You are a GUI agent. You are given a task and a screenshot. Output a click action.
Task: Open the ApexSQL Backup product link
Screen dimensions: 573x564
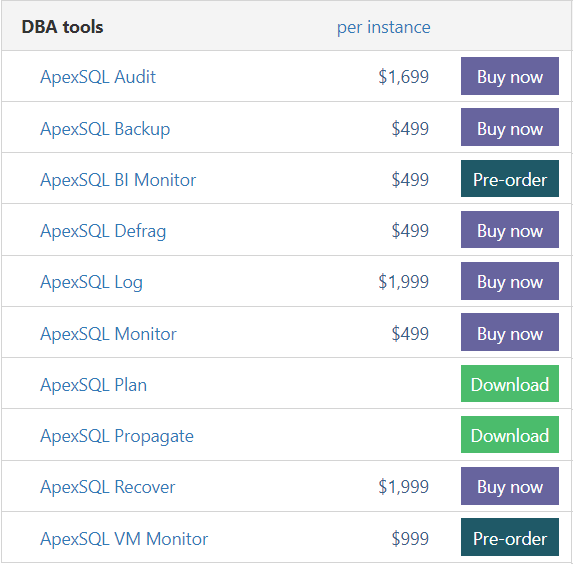(105, 129)
